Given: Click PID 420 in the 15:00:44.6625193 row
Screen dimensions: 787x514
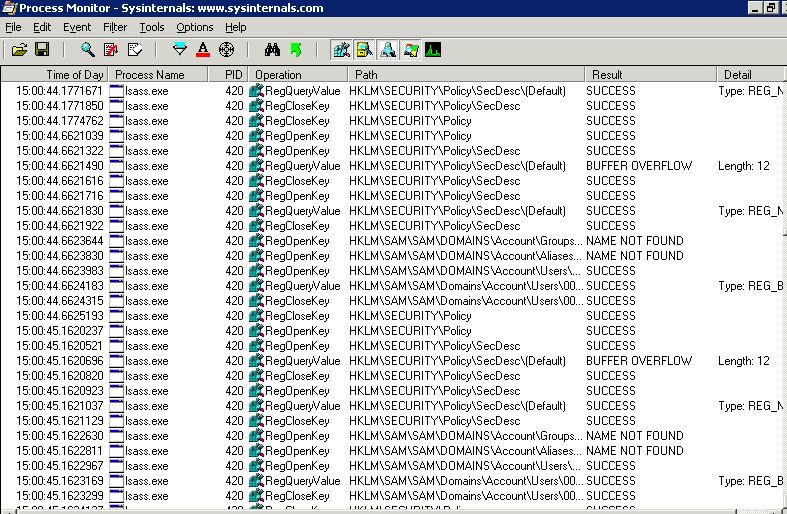Looking at the screenshot, I should [x=234, y=316].
